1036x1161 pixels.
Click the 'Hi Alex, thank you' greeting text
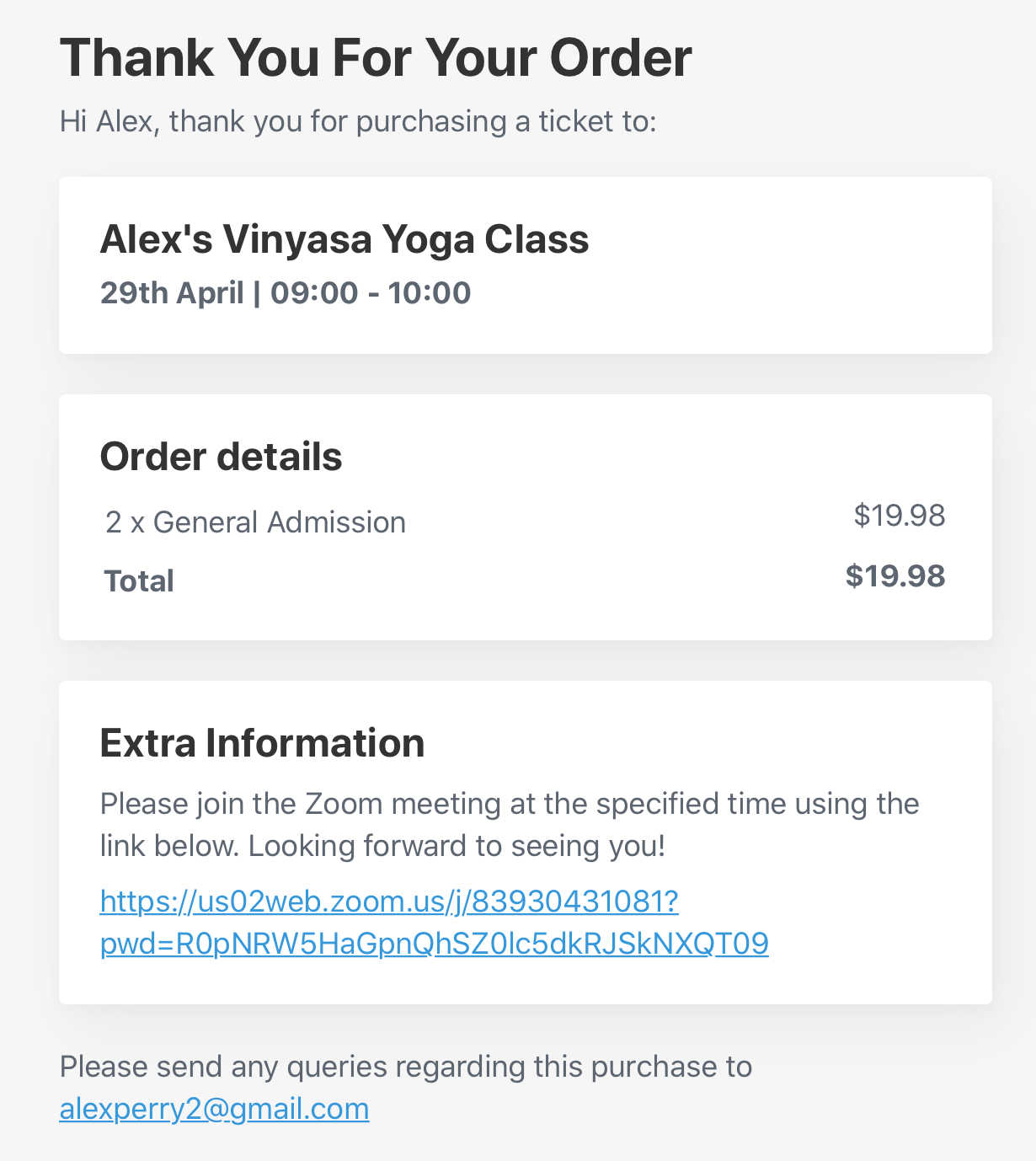pyautogui.click(x=358, y=121)
